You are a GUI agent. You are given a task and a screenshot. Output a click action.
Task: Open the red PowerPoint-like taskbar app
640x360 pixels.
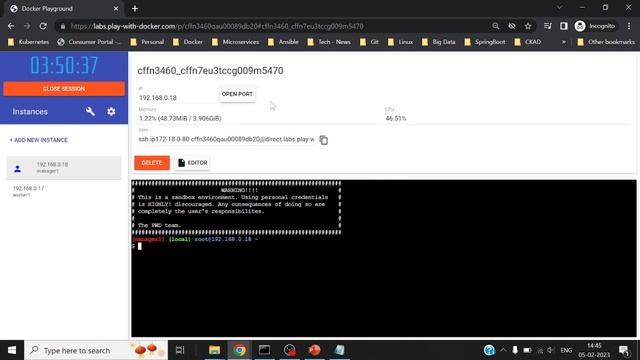click(314, 350)
